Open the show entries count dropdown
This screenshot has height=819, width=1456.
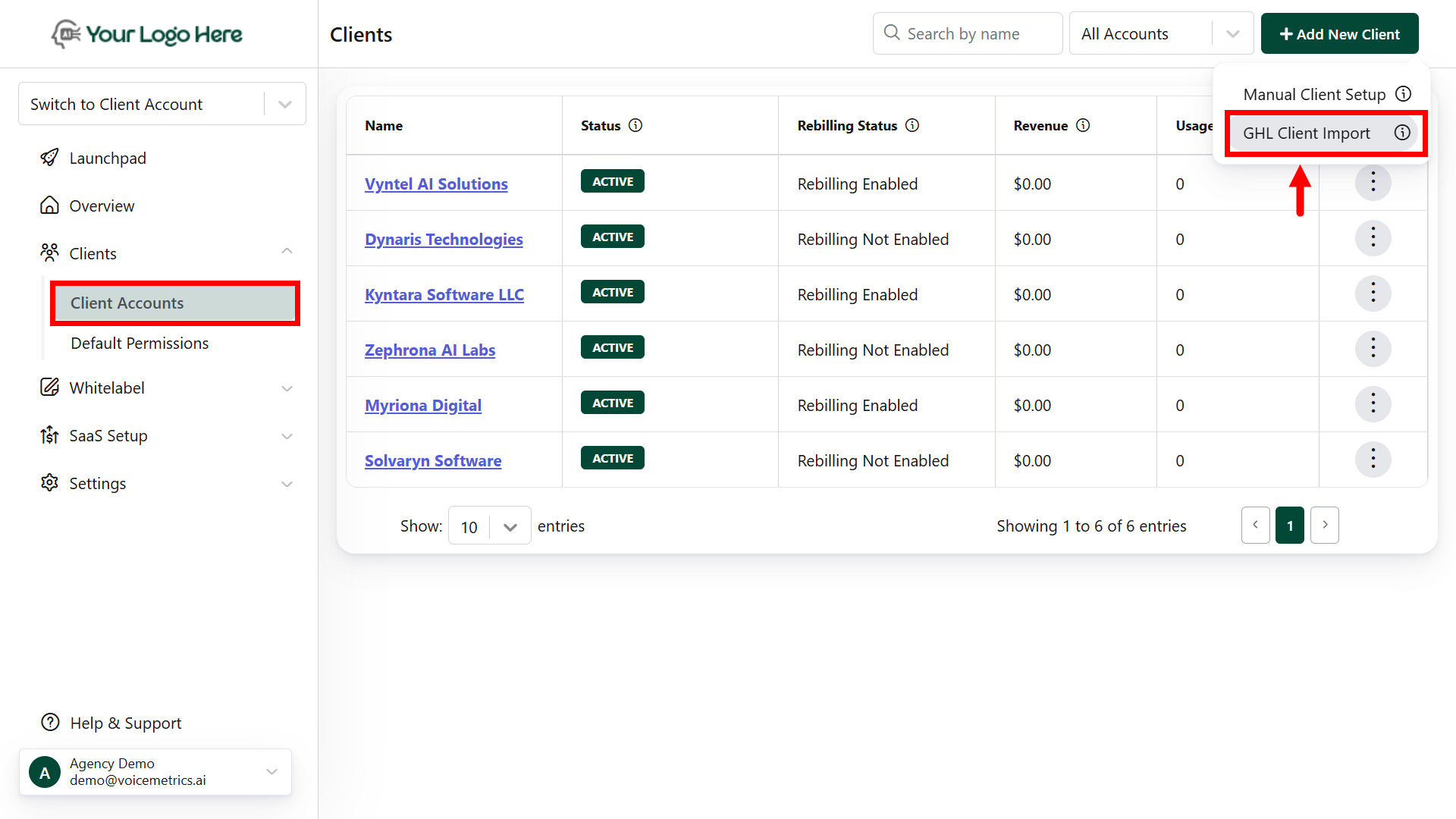pos(489,526)
